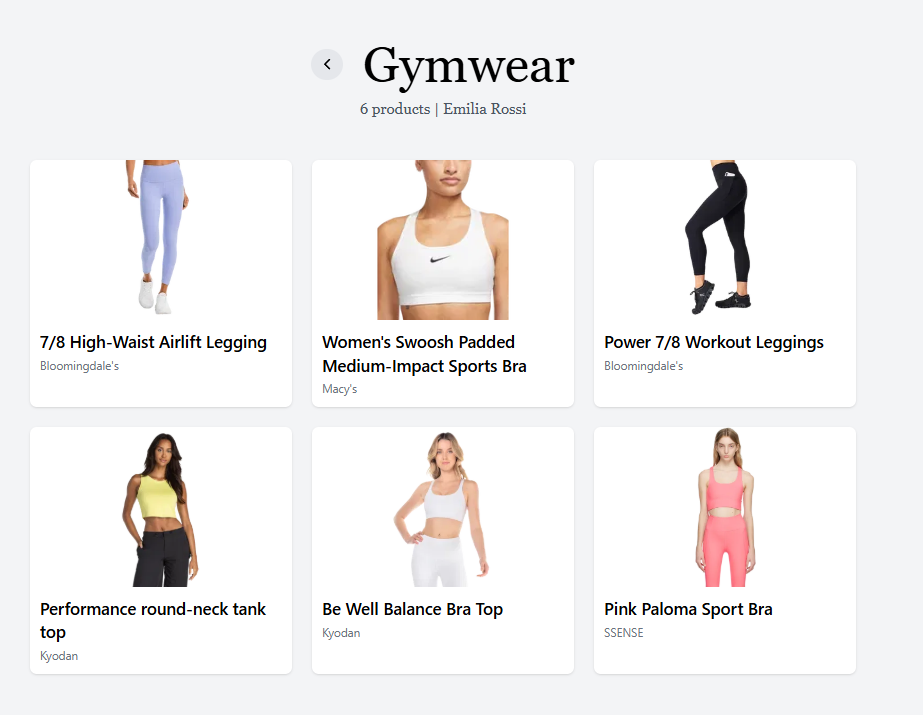Click the SSENSE retailer label

[623, 633]
